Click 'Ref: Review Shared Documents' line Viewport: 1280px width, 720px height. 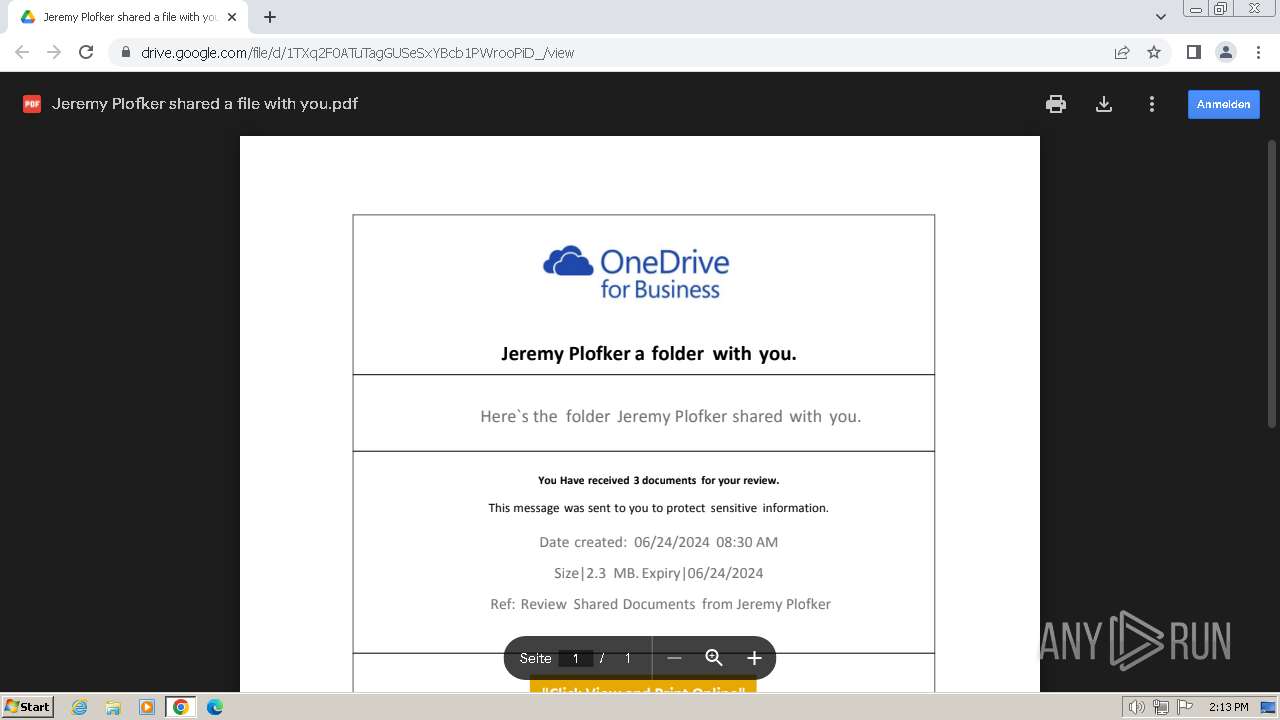(660, 604)
